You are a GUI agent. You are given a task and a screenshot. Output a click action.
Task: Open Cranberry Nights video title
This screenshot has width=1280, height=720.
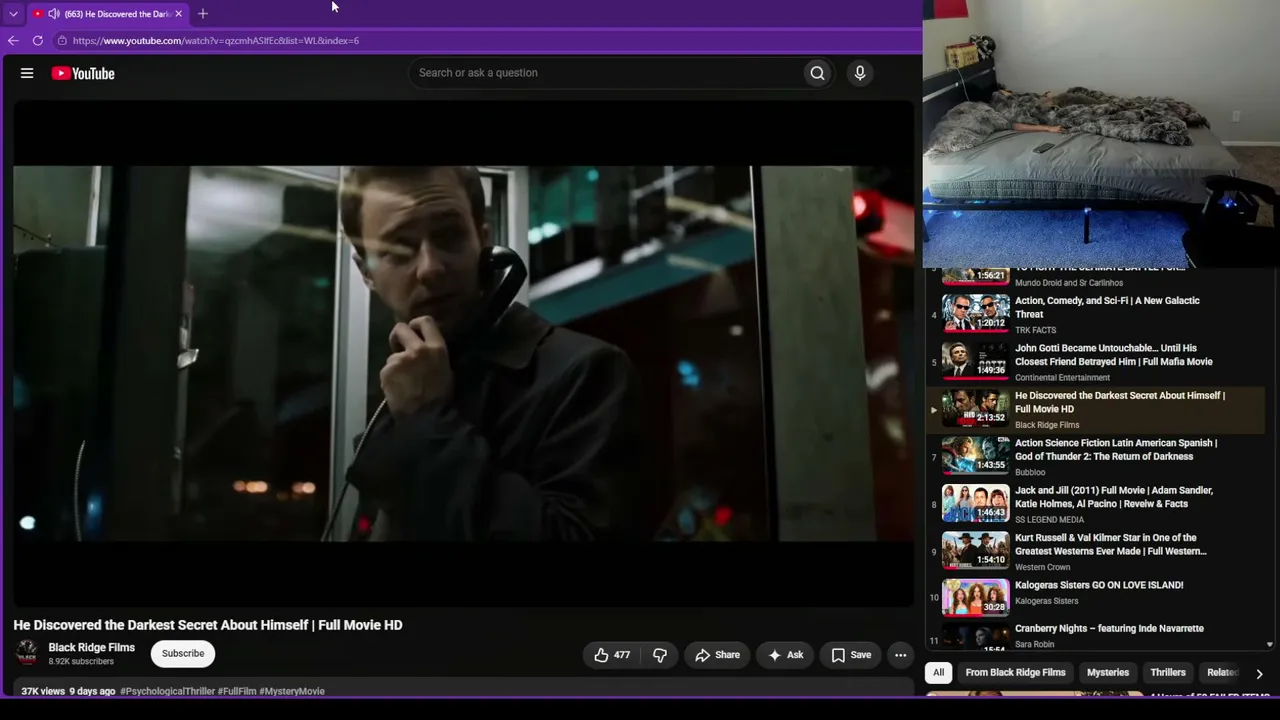[1109, 629]
